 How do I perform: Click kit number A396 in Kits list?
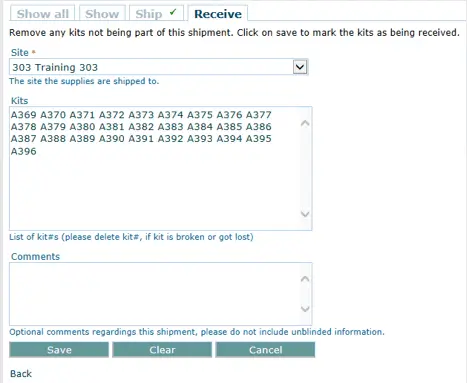23,151
